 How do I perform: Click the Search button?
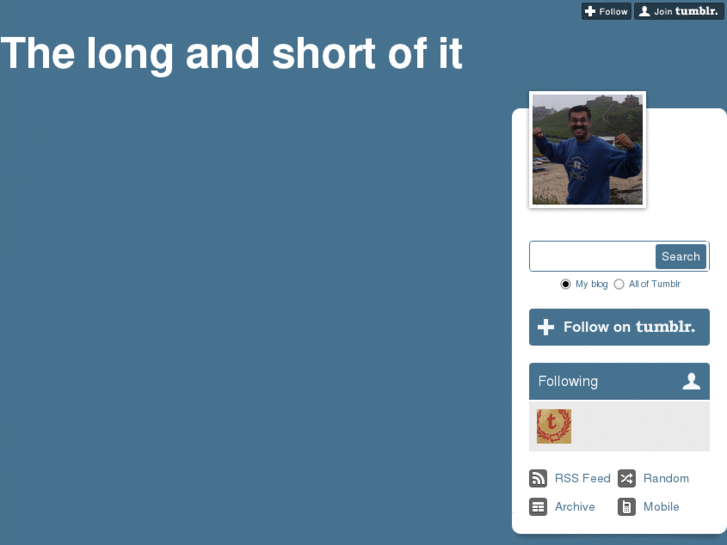(x=681, y=256)
